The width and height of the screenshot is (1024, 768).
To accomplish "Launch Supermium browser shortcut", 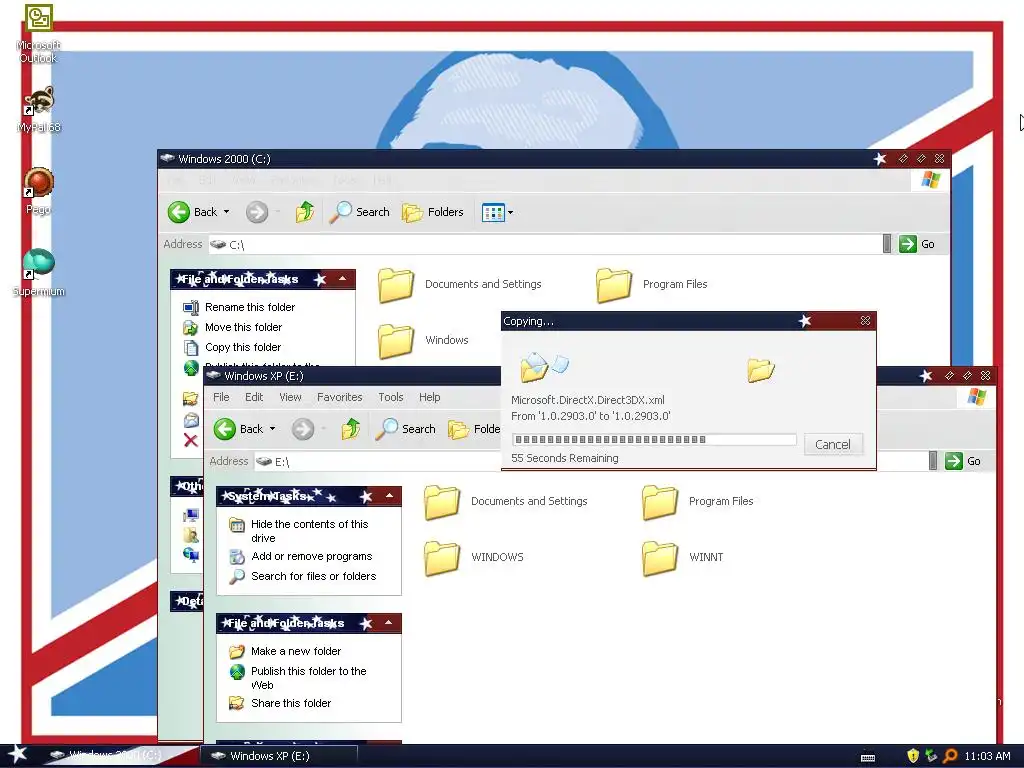I will pos(39,273).
